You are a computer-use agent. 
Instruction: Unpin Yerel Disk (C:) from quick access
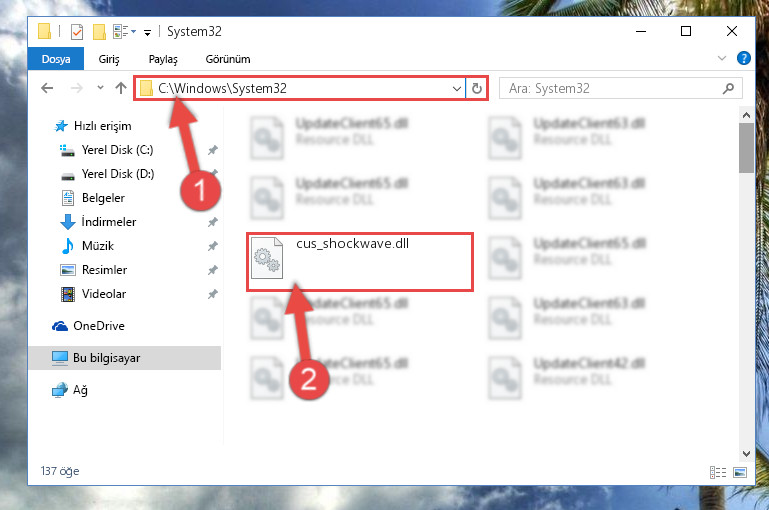point(212,150)
